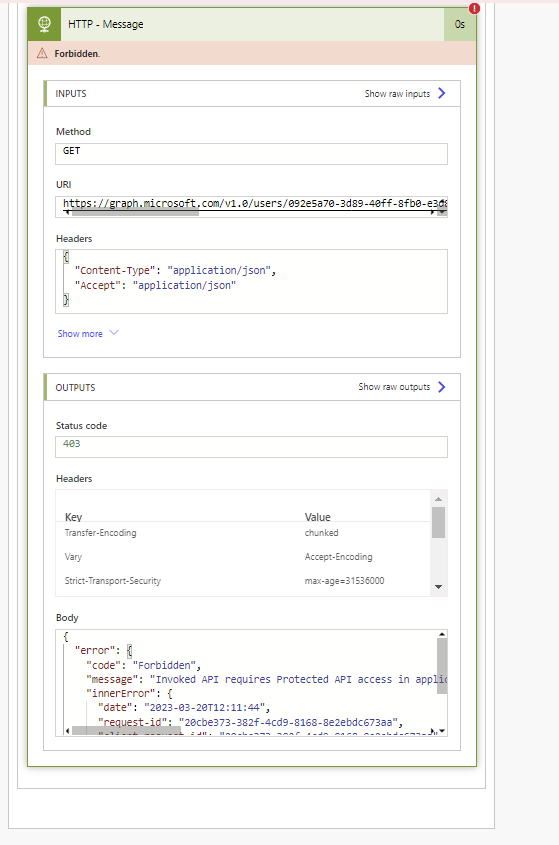
Task: Expand Show more under Headers
Action: (88, 334)
